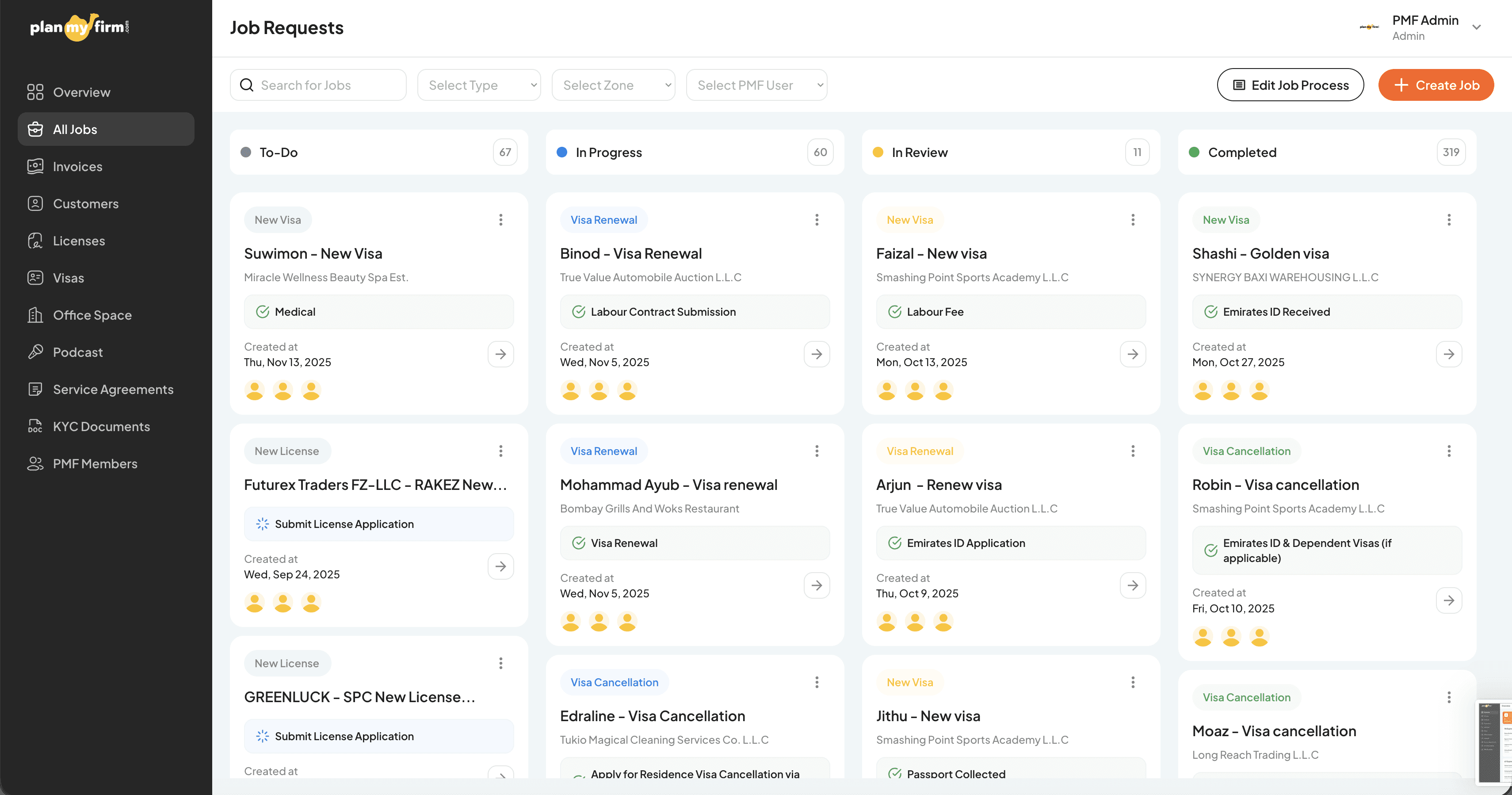The width and height of the screenshot is (1512, 795).
Task: Open the Overview dashboard icon in sidebar
Action: point(35,92)
